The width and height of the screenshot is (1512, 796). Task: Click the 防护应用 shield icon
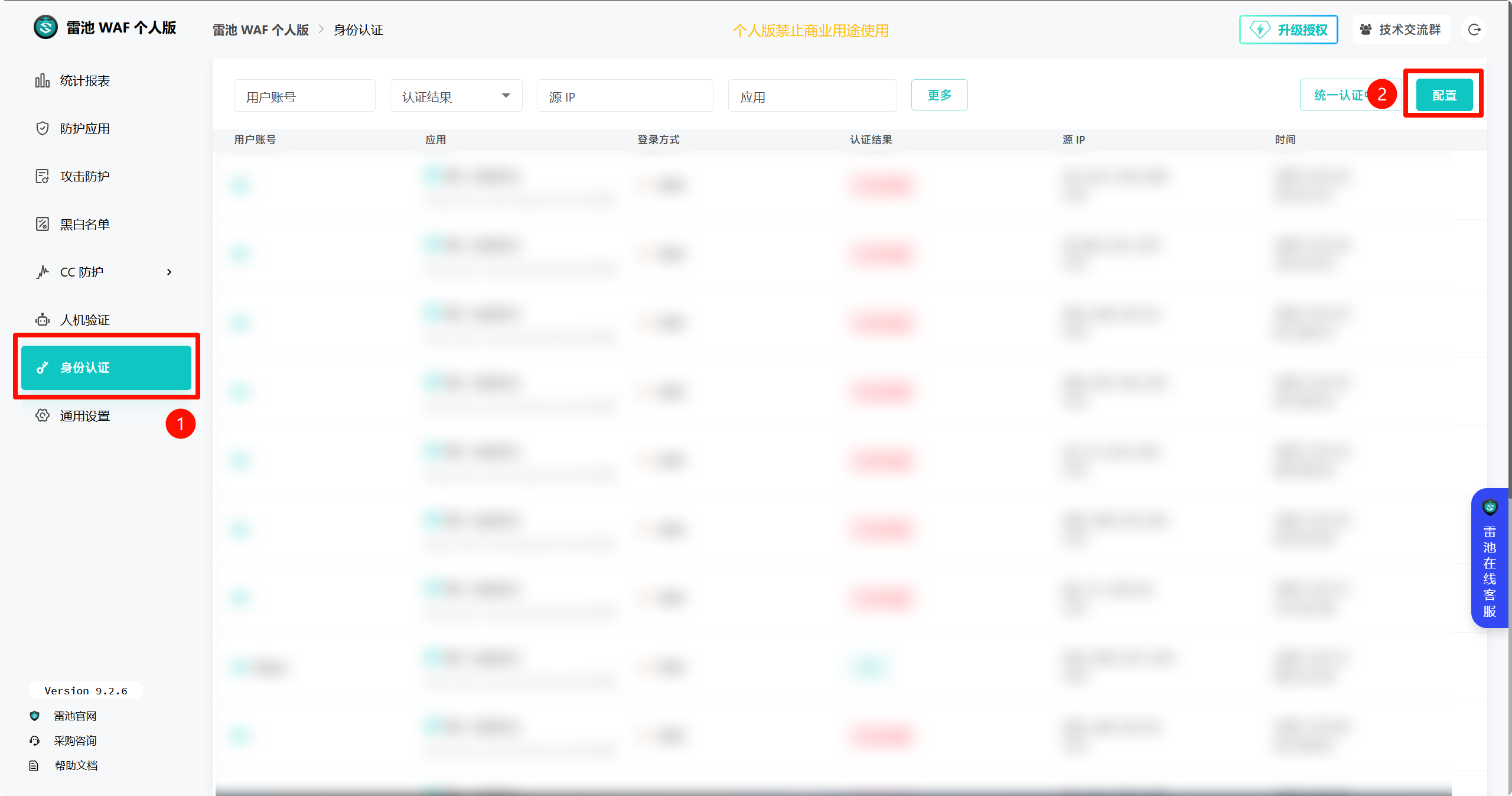click(42, 128)
